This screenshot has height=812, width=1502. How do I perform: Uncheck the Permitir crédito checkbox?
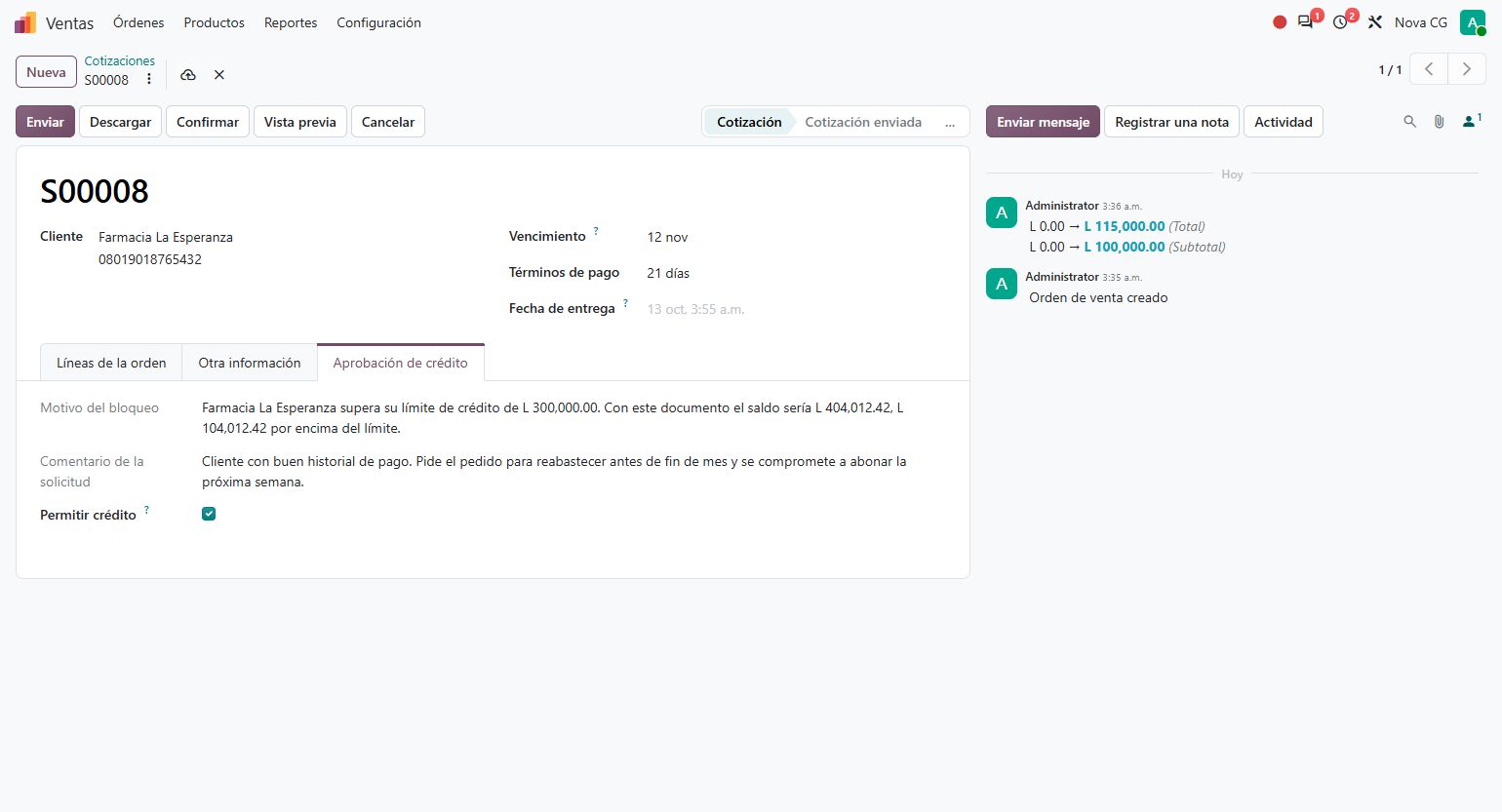tap(209, 514)
